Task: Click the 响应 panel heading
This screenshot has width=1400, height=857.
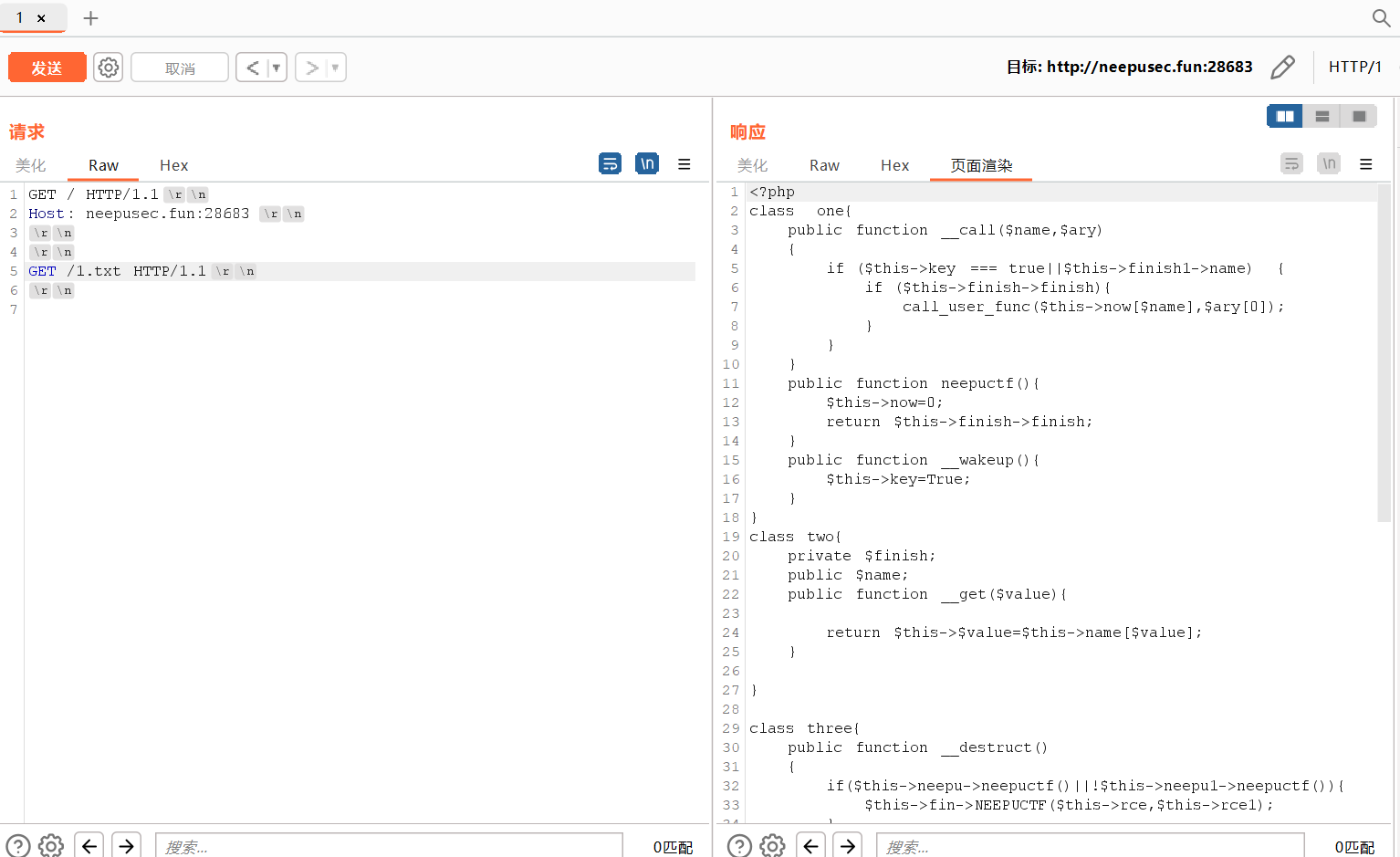Action: coord(747,132)
